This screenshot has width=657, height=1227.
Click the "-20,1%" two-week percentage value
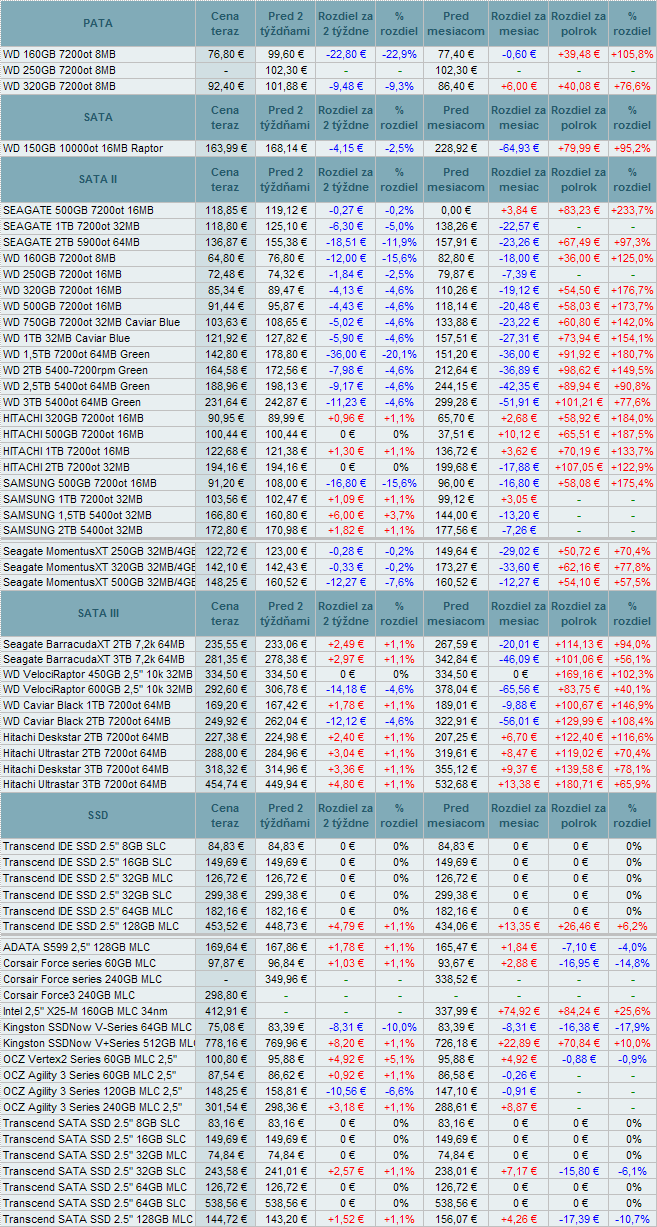400,354
